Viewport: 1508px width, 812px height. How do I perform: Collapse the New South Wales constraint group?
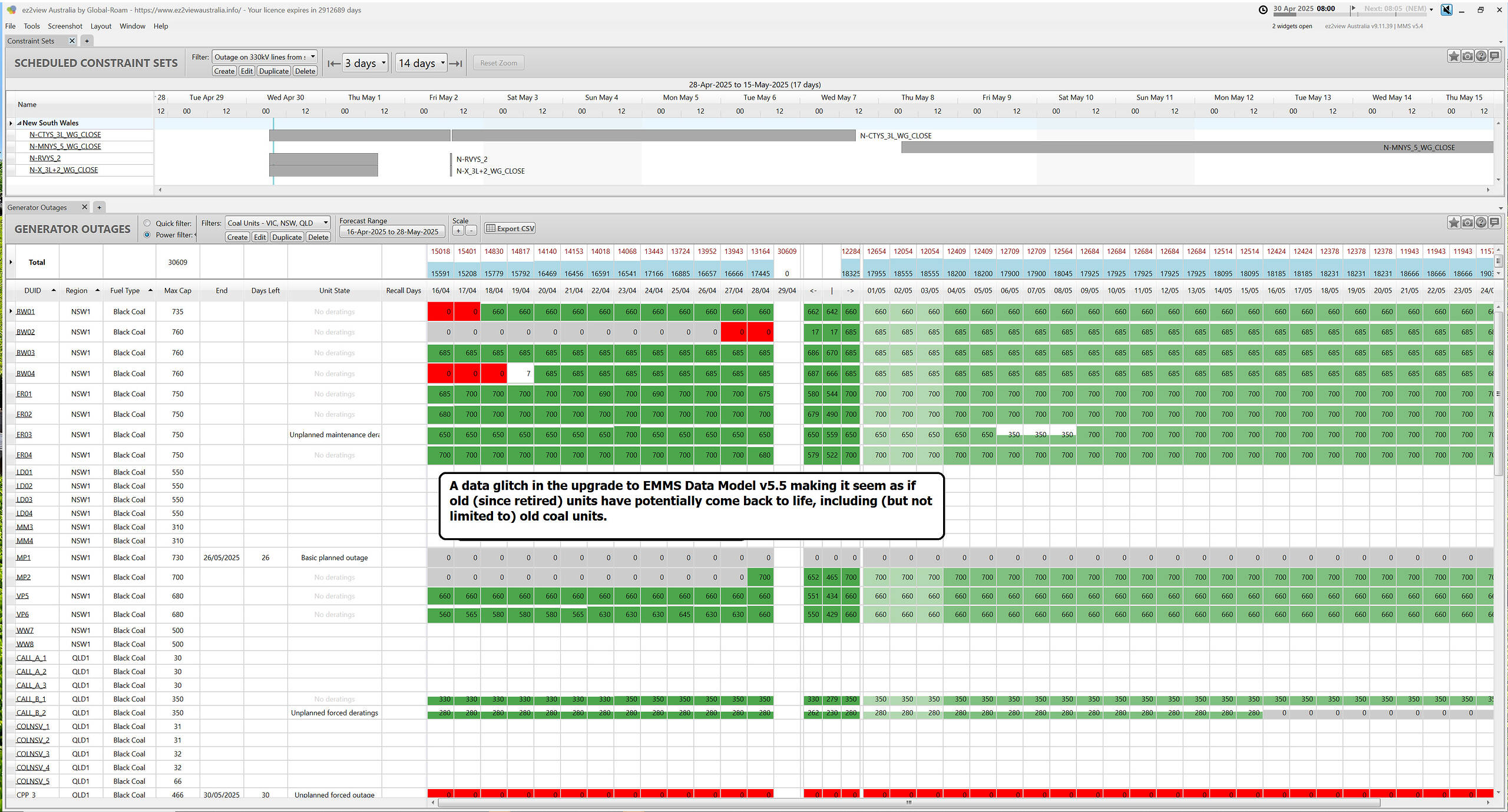19,123
